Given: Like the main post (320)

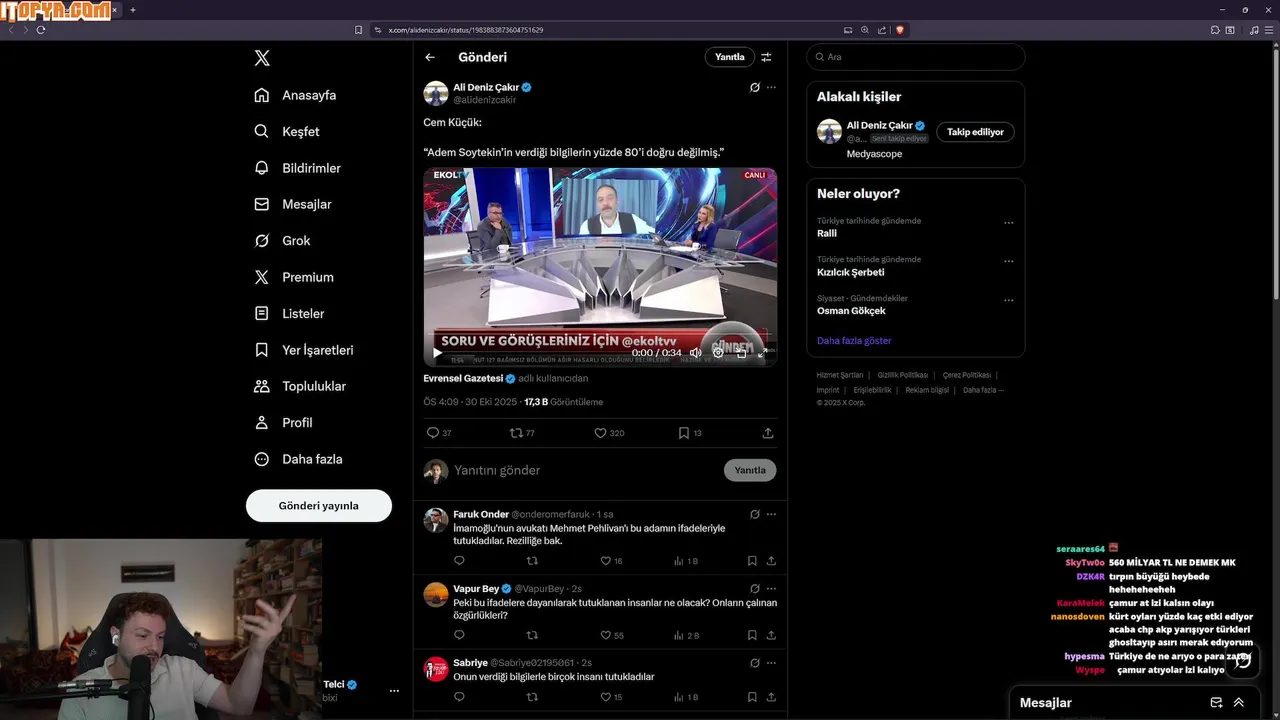Looking at the screenshot, I should tap(609, 433).
